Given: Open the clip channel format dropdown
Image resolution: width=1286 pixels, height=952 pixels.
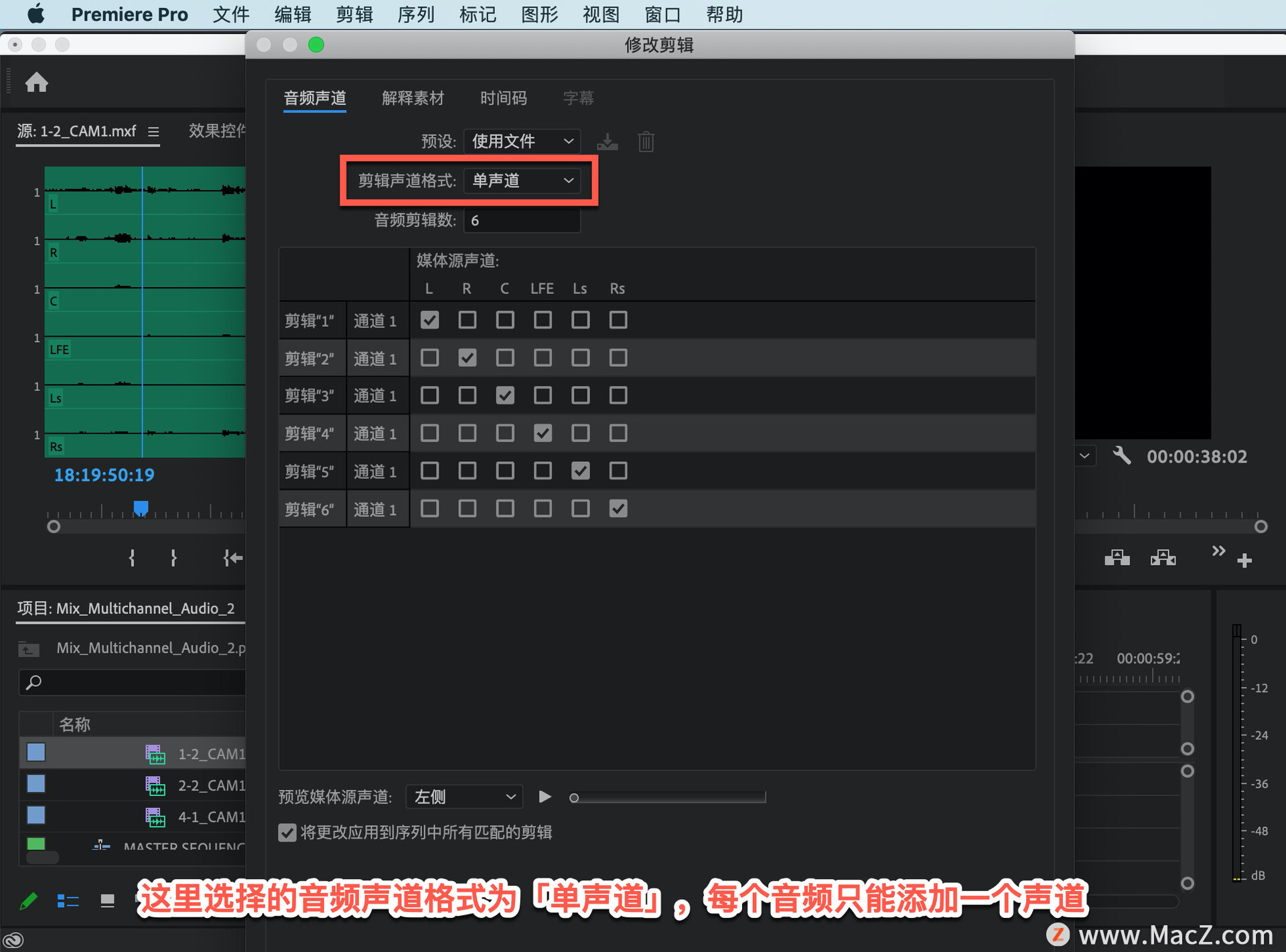Looking at the screenshot, I should coord(522,181).
